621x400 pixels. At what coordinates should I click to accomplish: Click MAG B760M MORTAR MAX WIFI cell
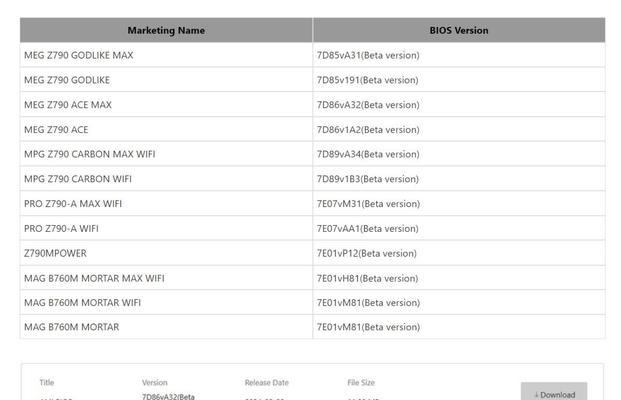[166, 278]
